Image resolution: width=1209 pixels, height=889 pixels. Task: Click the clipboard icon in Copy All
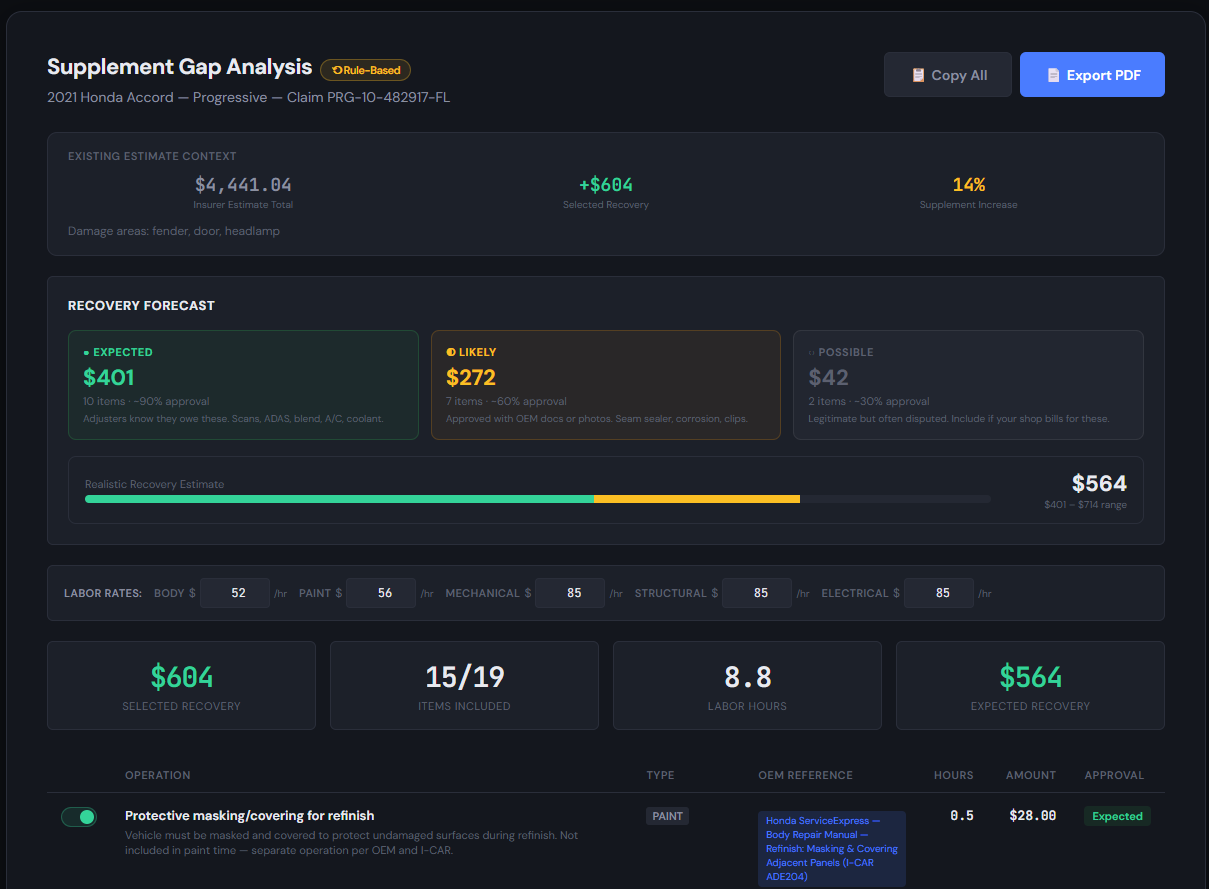pos(917,75)
